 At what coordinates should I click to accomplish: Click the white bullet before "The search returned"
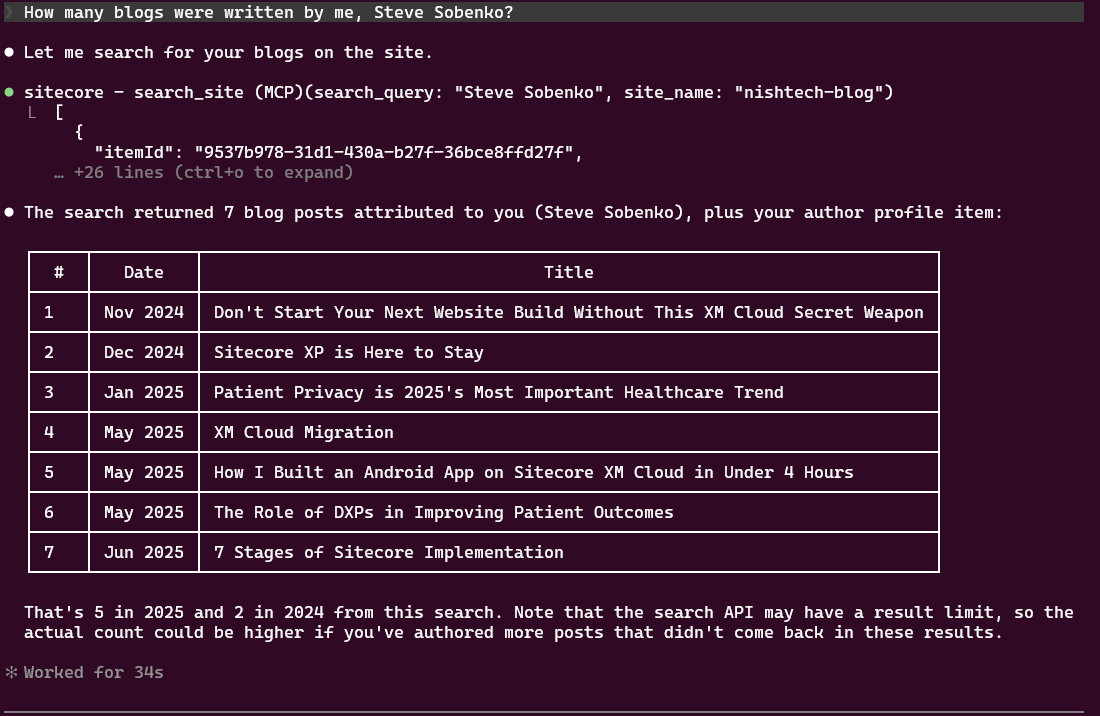coord(10,212)
